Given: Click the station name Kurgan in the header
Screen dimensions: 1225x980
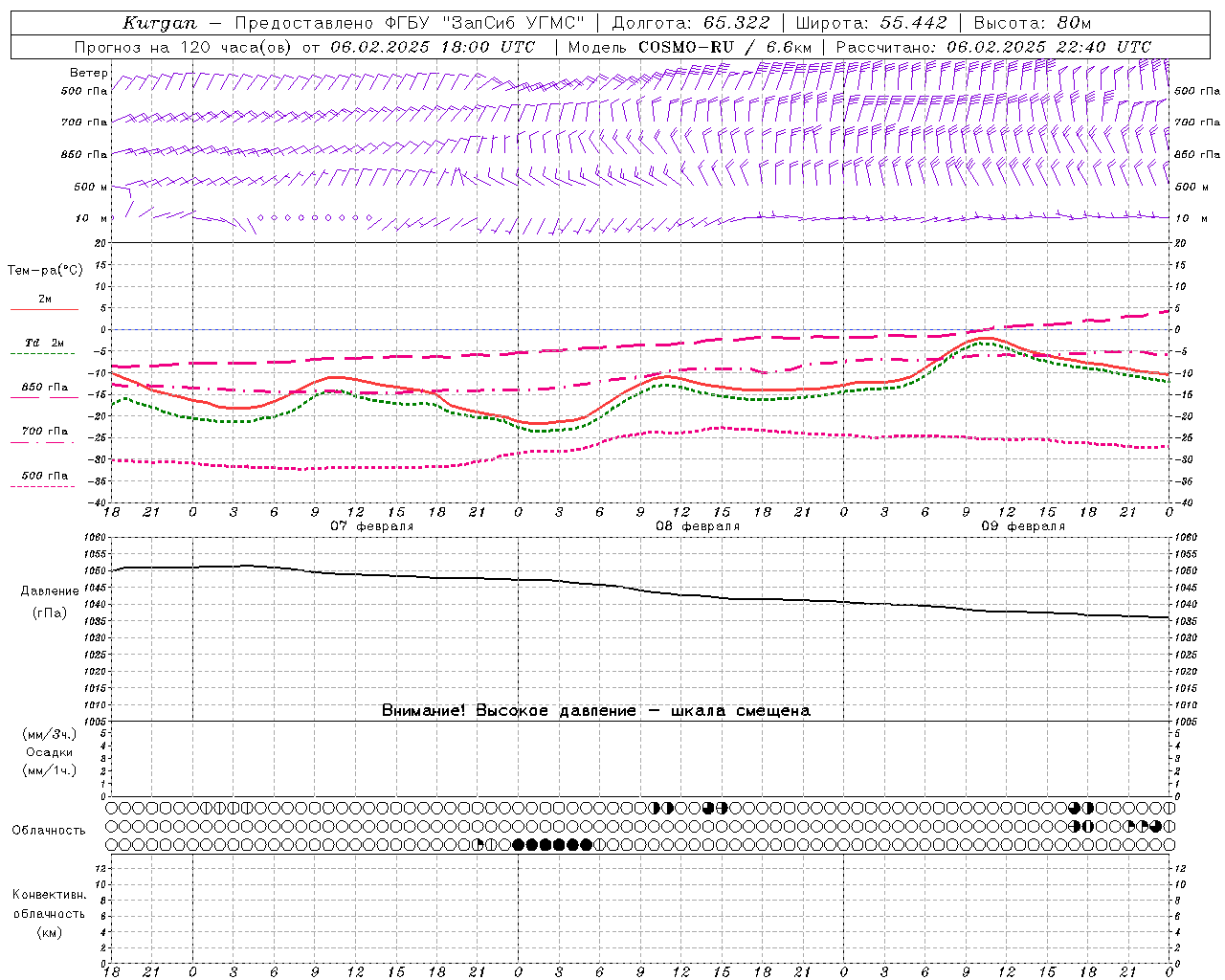Looking at the screenshot, I should (x=160, y=23).
